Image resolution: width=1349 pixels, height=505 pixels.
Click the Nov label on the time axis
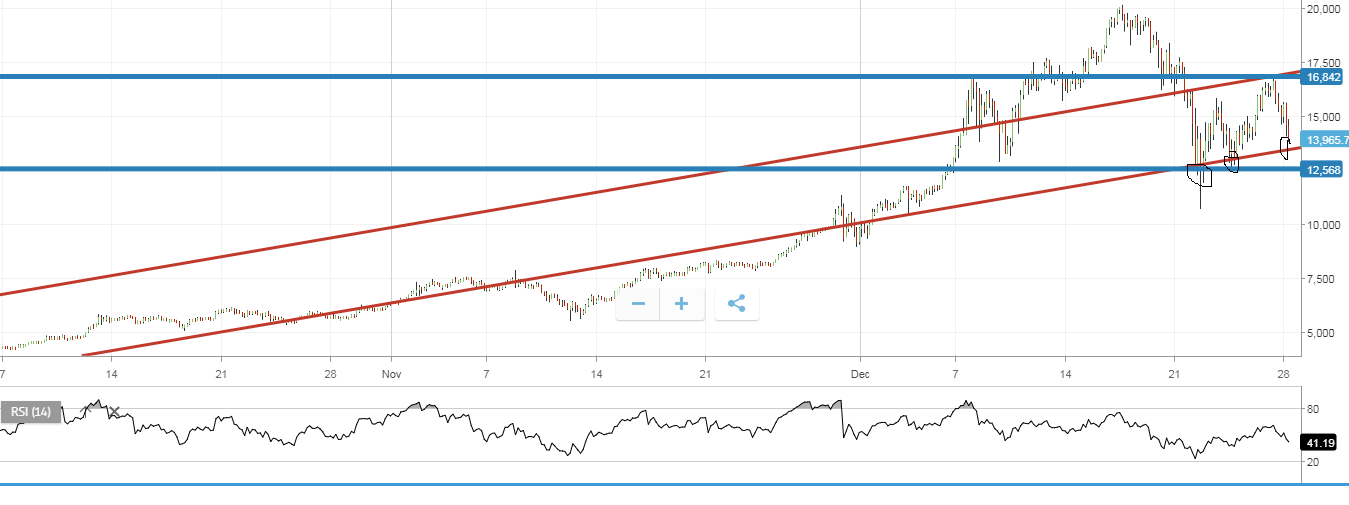tap(391, 374)
